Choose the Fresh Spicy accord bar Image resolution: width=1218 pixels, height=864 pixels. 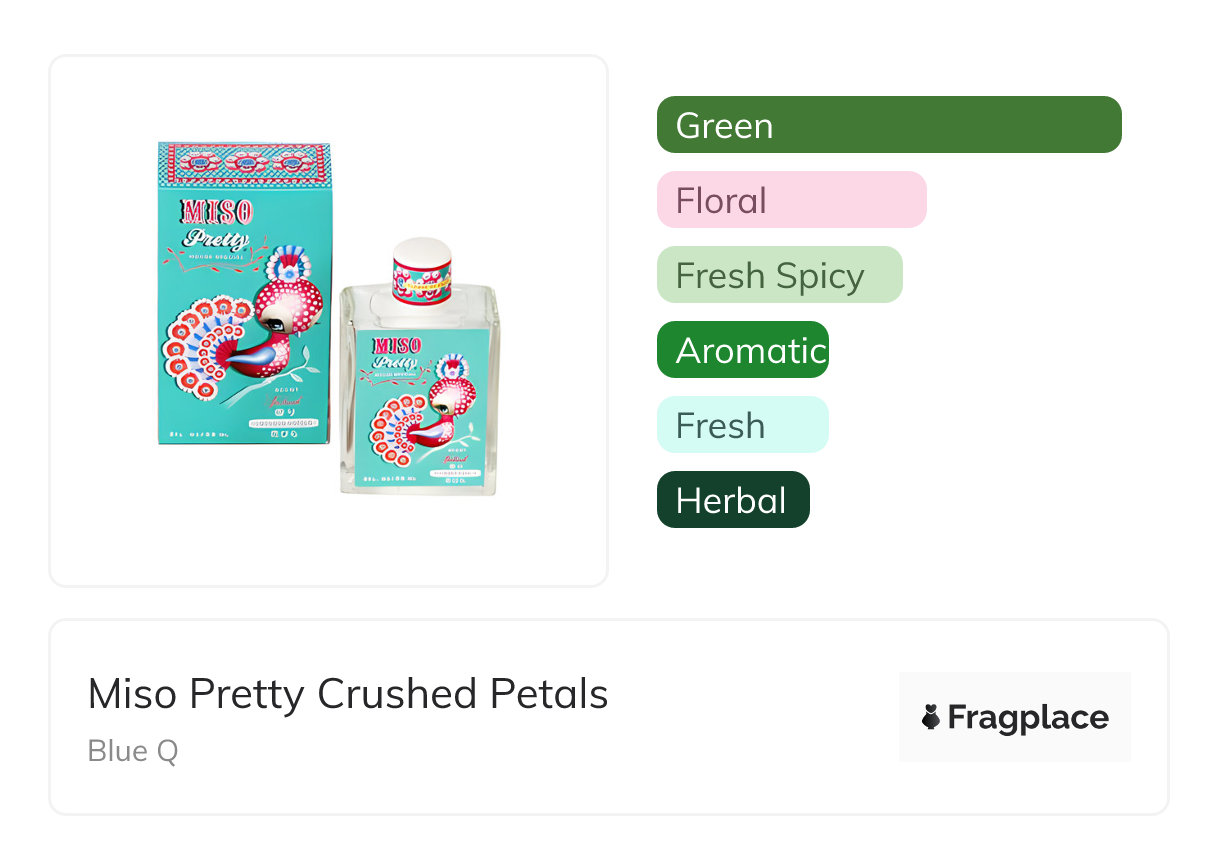tap(779, 275)
